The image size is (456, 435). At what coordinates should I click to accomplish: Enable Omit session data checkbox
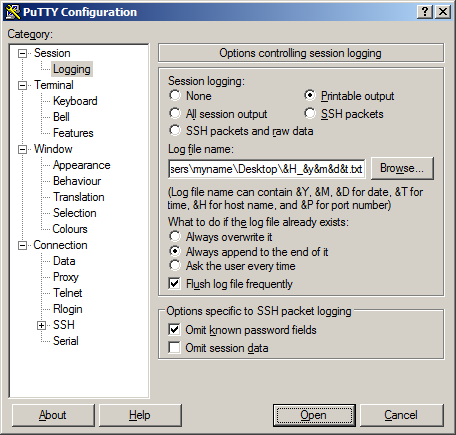174,348
